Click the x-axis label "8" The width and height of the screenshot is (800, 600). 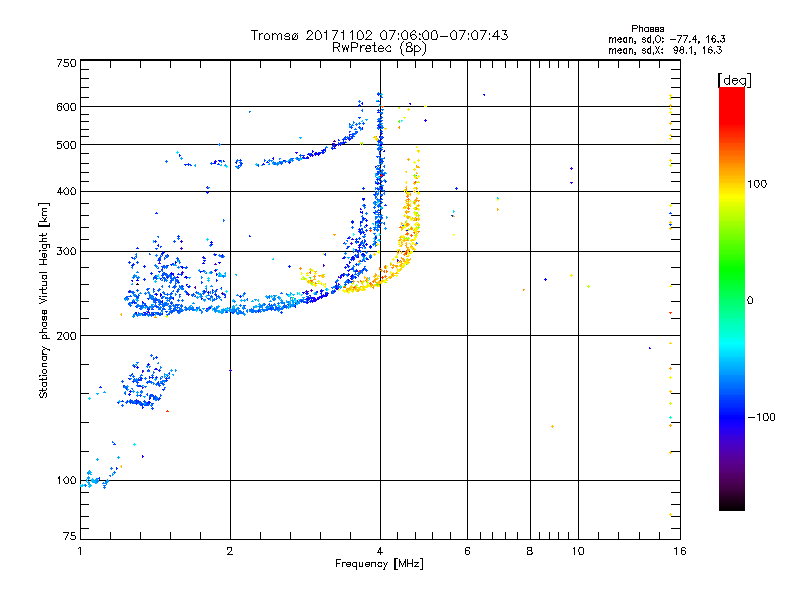click(530, 551)
